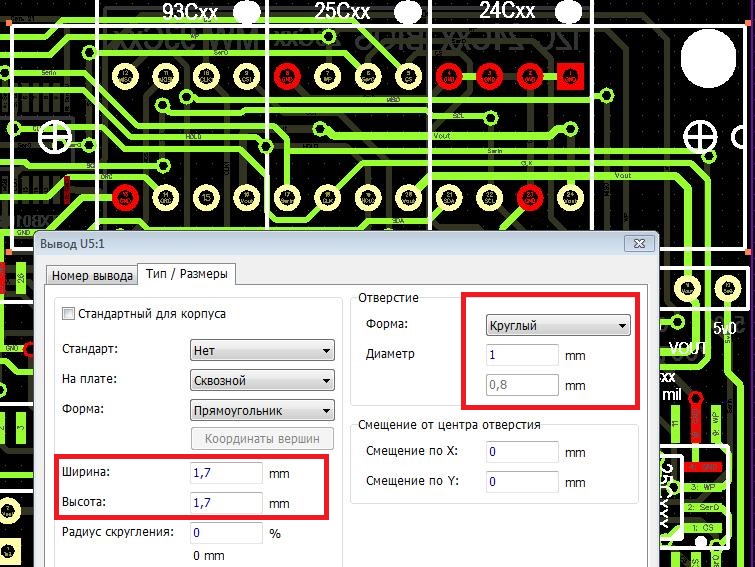Click the white marker dot beside 25Cxx
This screenshot has width=755, height=567.
pyautogui.click(x=406, y=12)
